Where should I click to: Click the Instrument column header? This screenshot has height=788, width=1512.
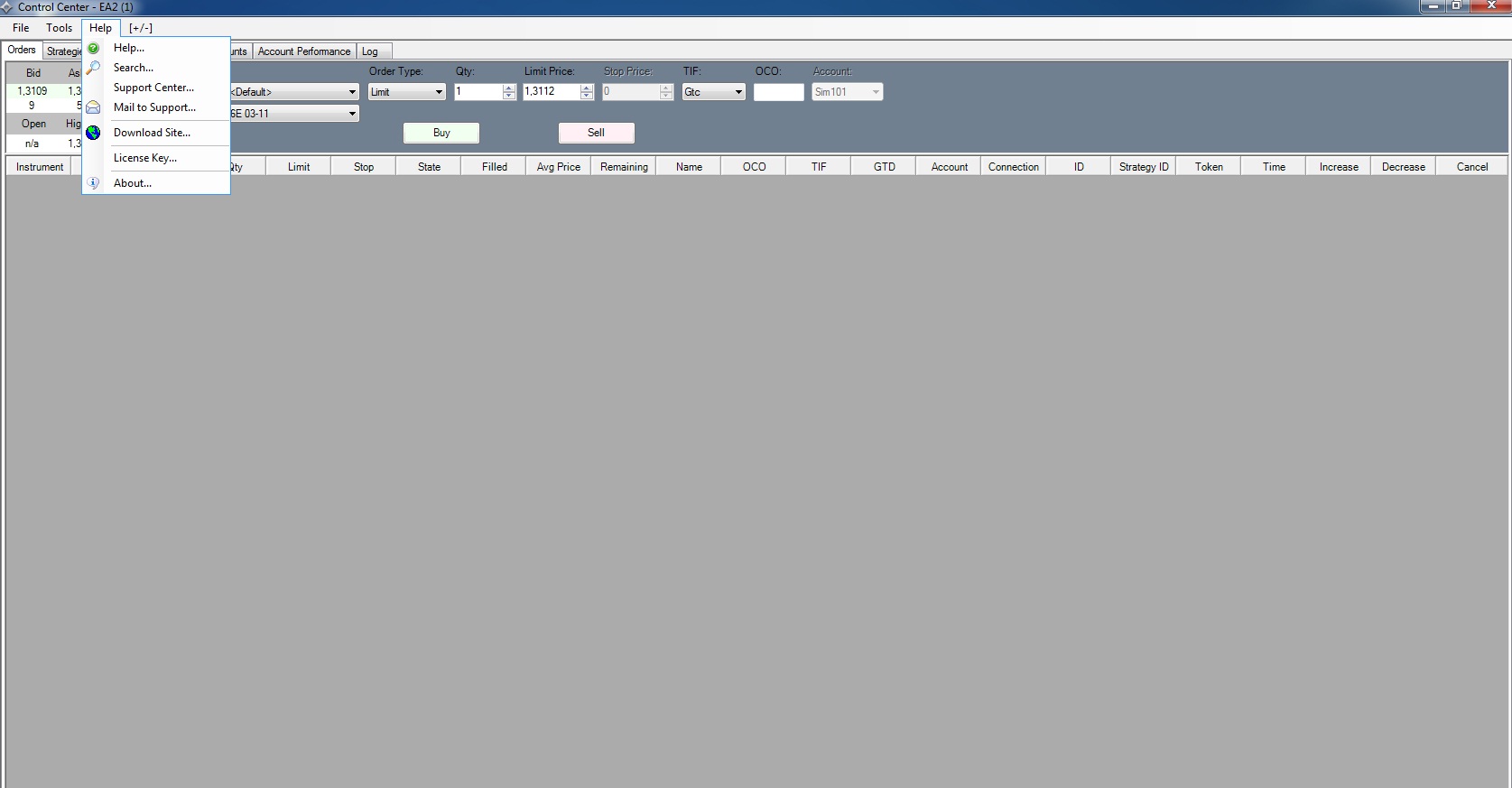tap(40, 167)
